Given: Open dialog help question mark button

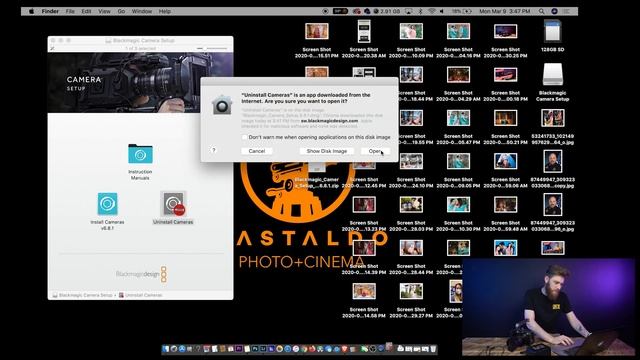Looking at the screenshot, I should pos(213,150).
